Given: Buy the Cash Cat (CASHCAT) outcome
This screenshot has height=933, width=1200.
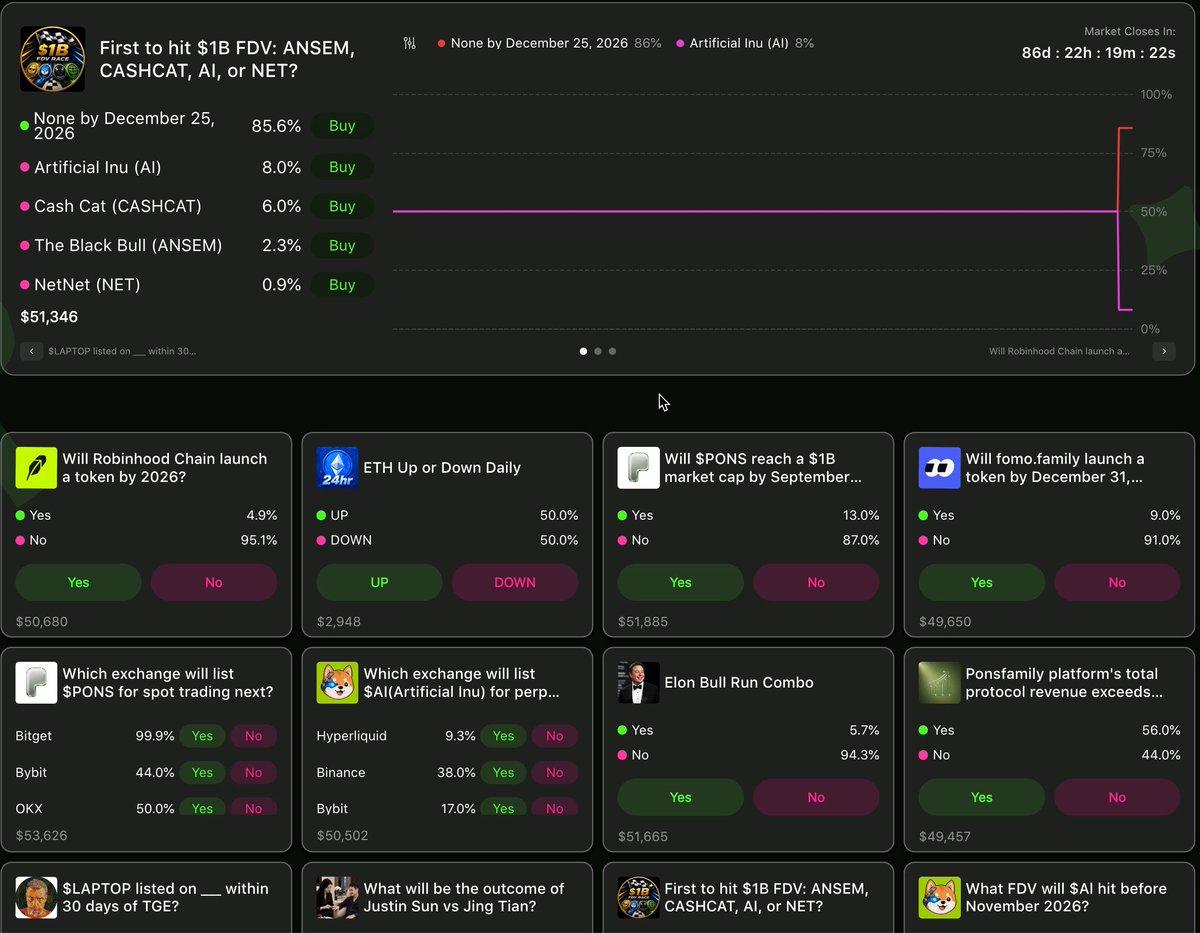Looking at the screenshot, I should pyautogui.click(x=342, y=206).
